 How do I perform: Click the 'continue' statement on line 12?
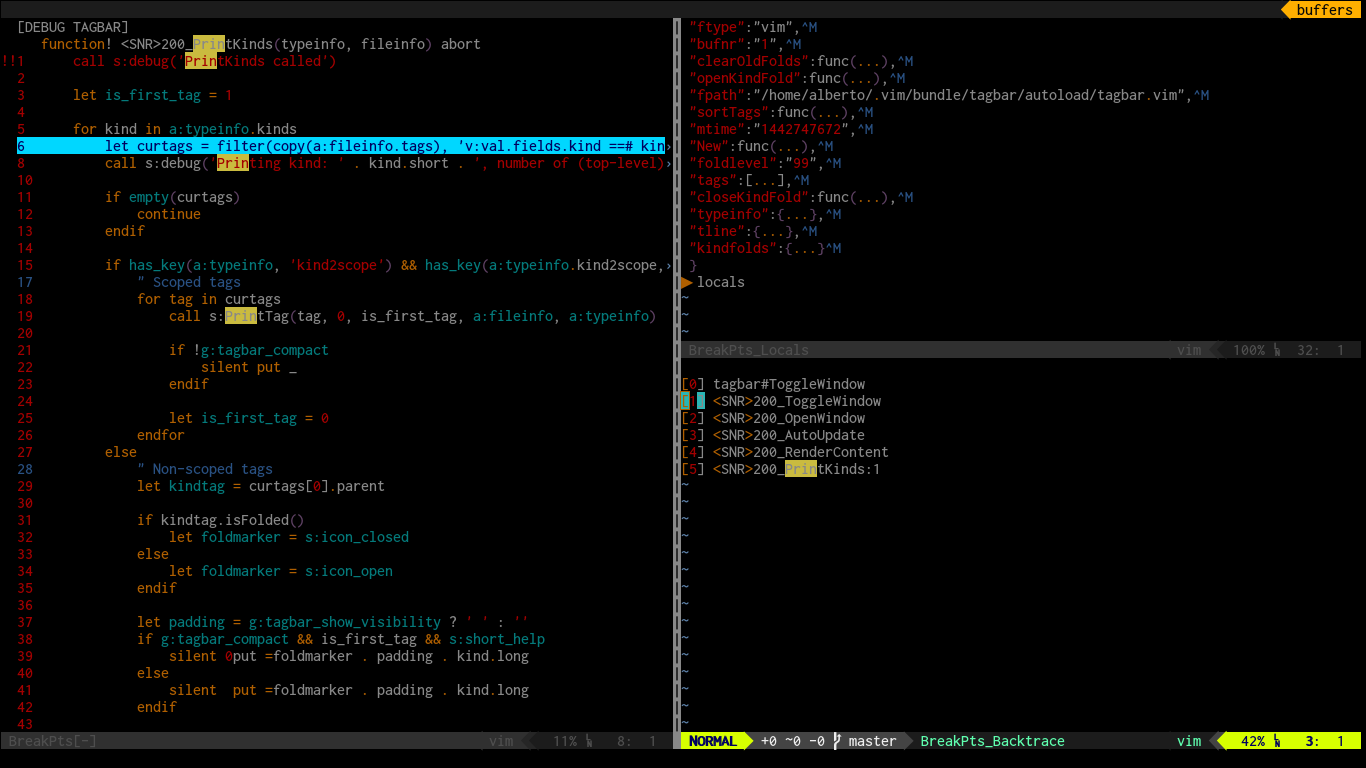[169, 214]
